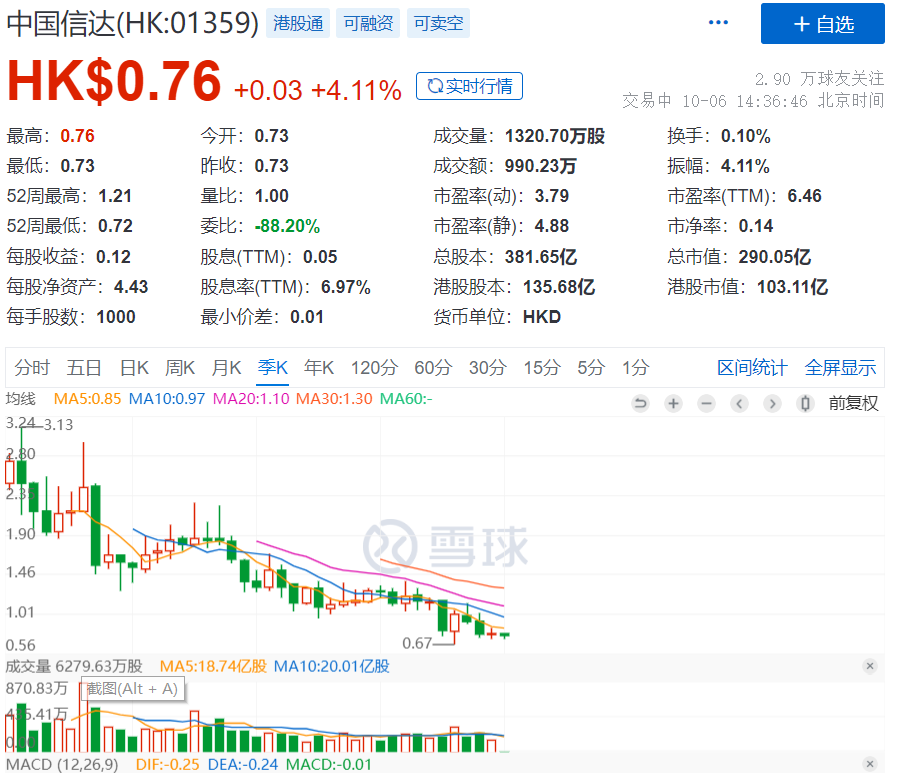Switch to the 五日 chart tab
The width and height of the screenshot is (912, 773).
coord(84,368)
